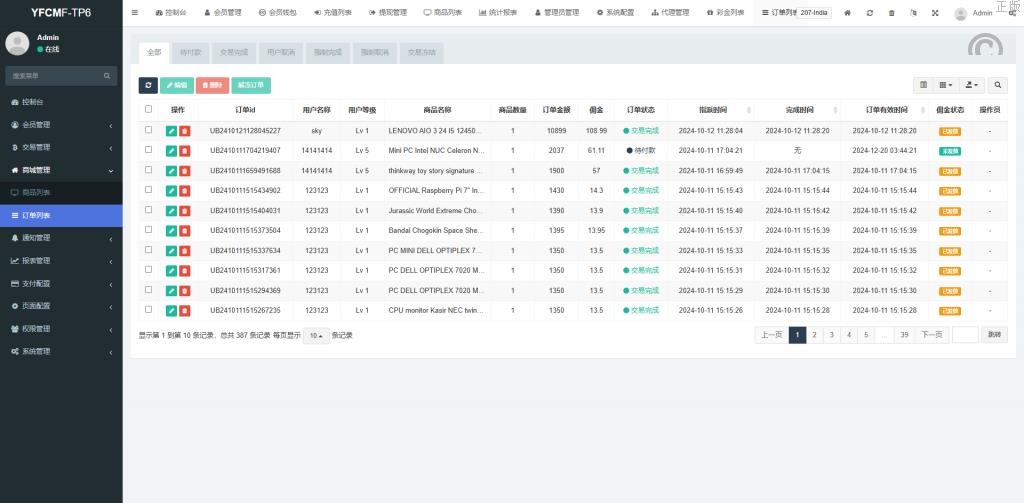
Task: Click the dark refresh button above the table
Action: coord(148,86)
